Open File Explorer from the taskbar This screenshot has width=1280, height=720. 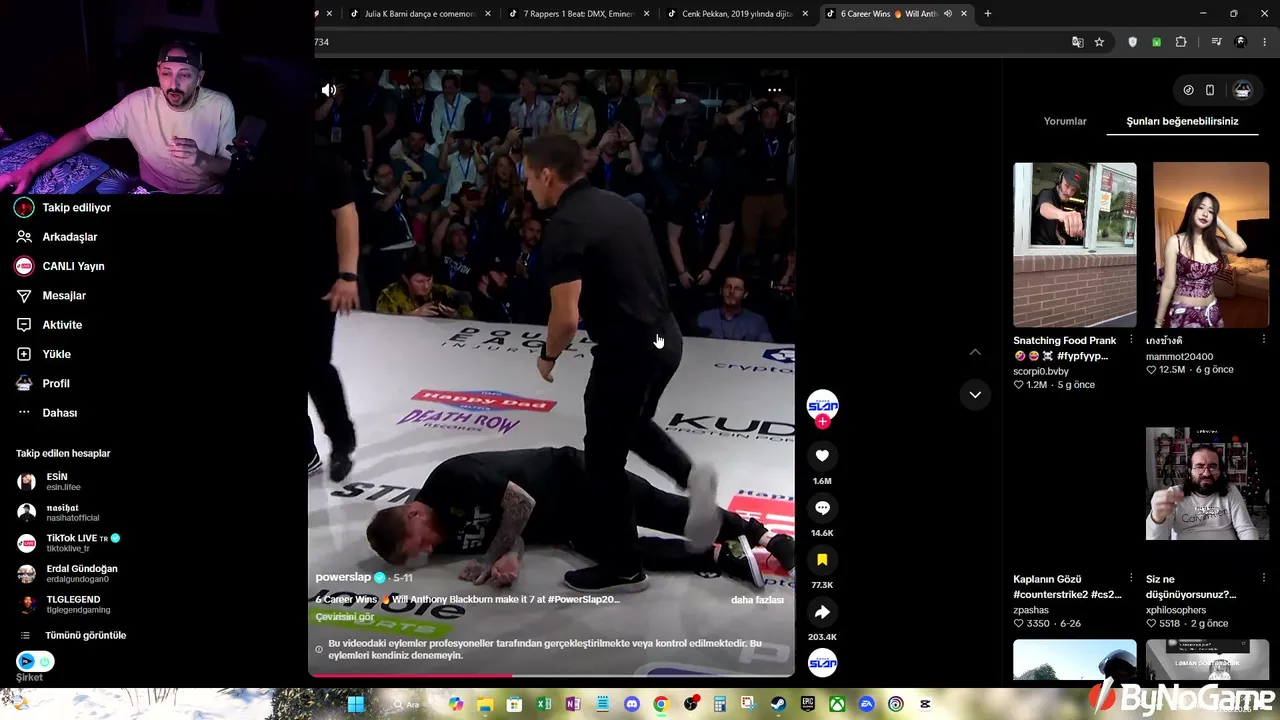tap(485, 704)
